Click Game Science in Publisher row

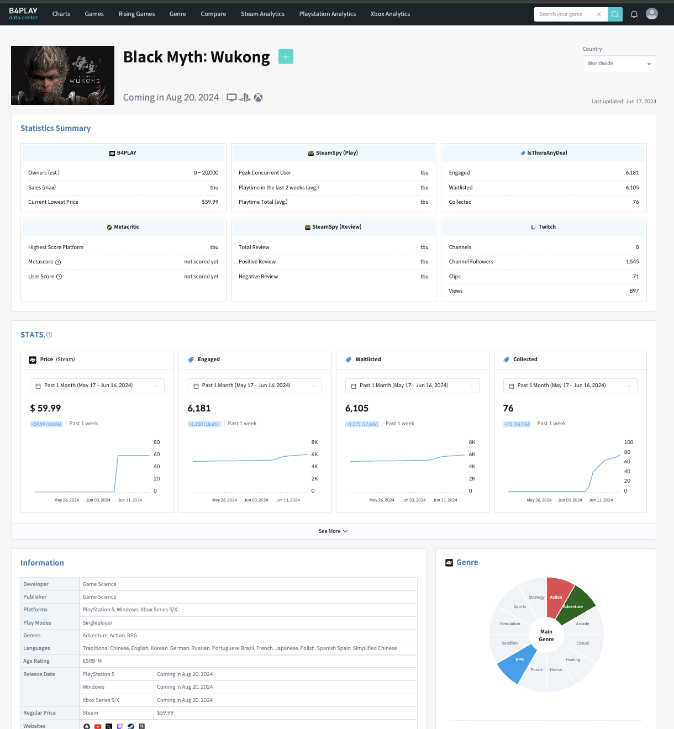(99, 597)
